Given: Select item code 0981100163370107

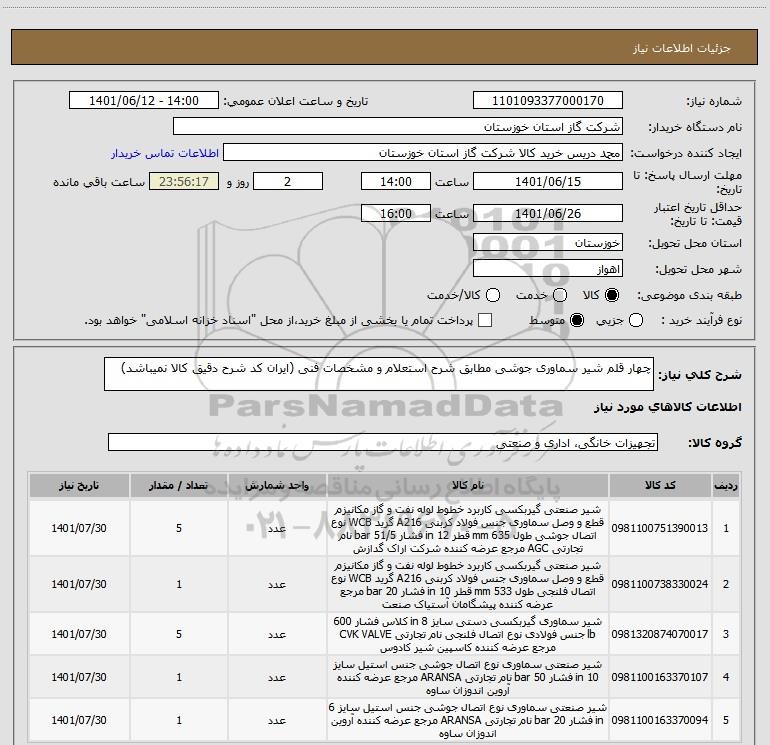Looking at the screenshot, I should point(660,677).
